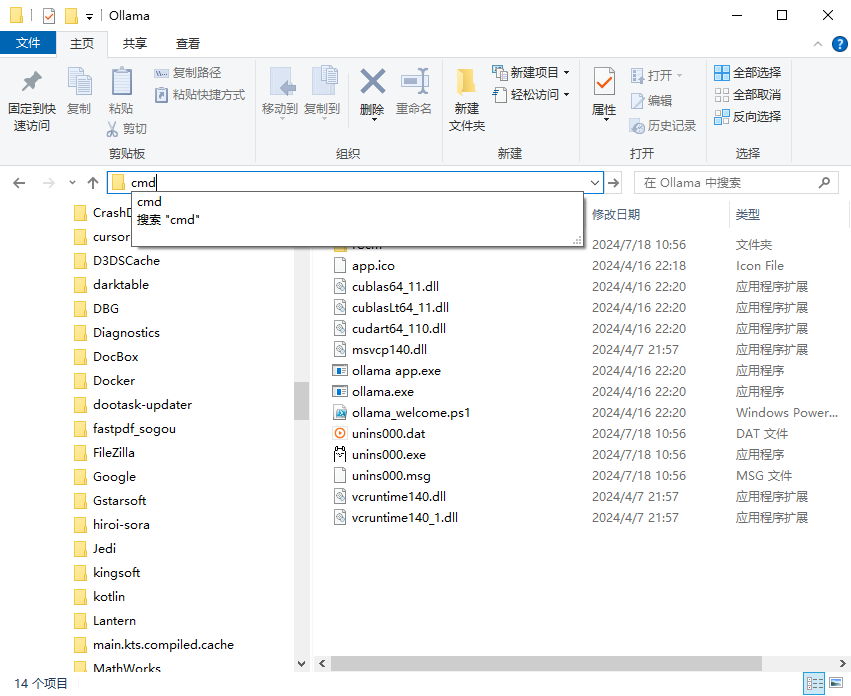Expand the address bar history dropdown
Image resolution: width=851 pixels, height=696 pixels.
click(595, 183)
